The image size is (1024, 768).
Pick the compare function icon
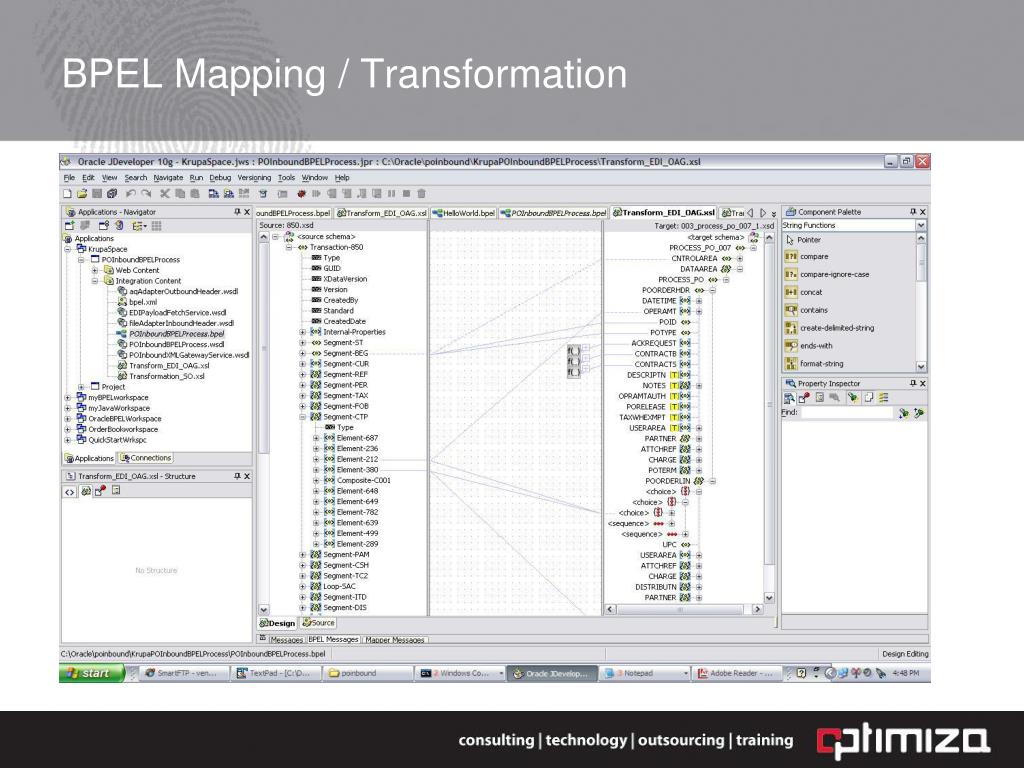791,257
